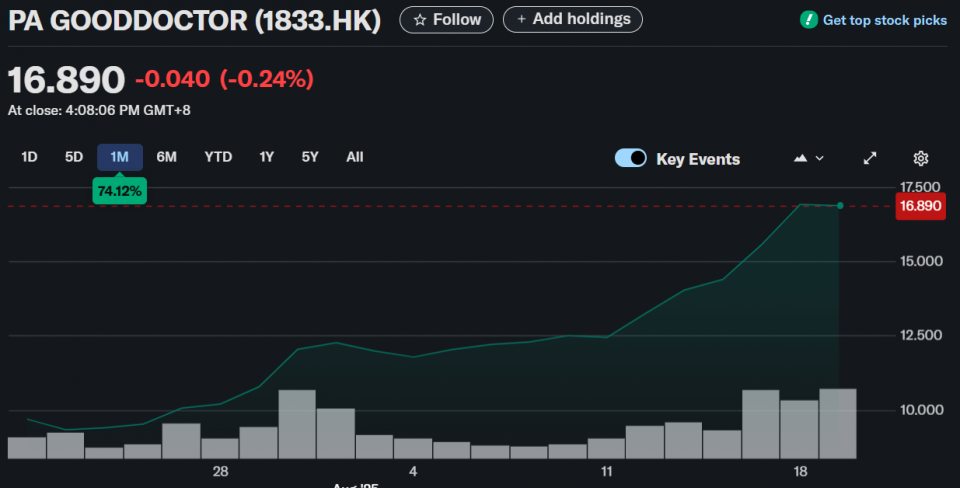Click the 10.000 price axis label
960x488 pixels.
tap(921, 410)
